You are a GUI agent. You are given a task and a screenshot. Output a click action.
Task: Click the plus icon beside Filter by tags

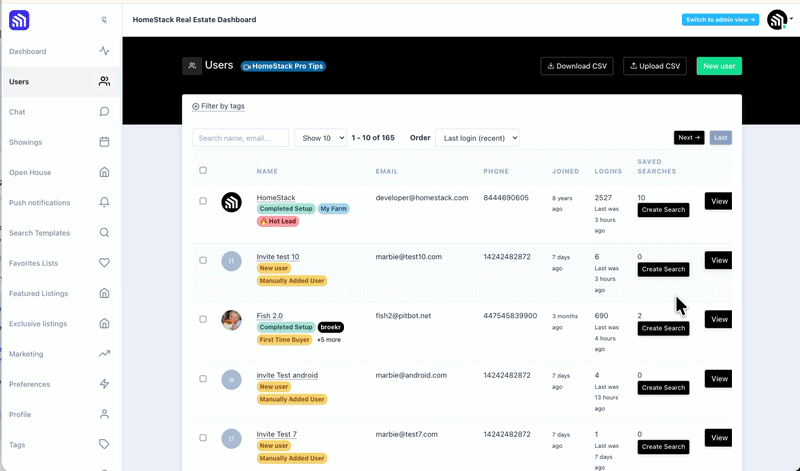tap(195, 107)
